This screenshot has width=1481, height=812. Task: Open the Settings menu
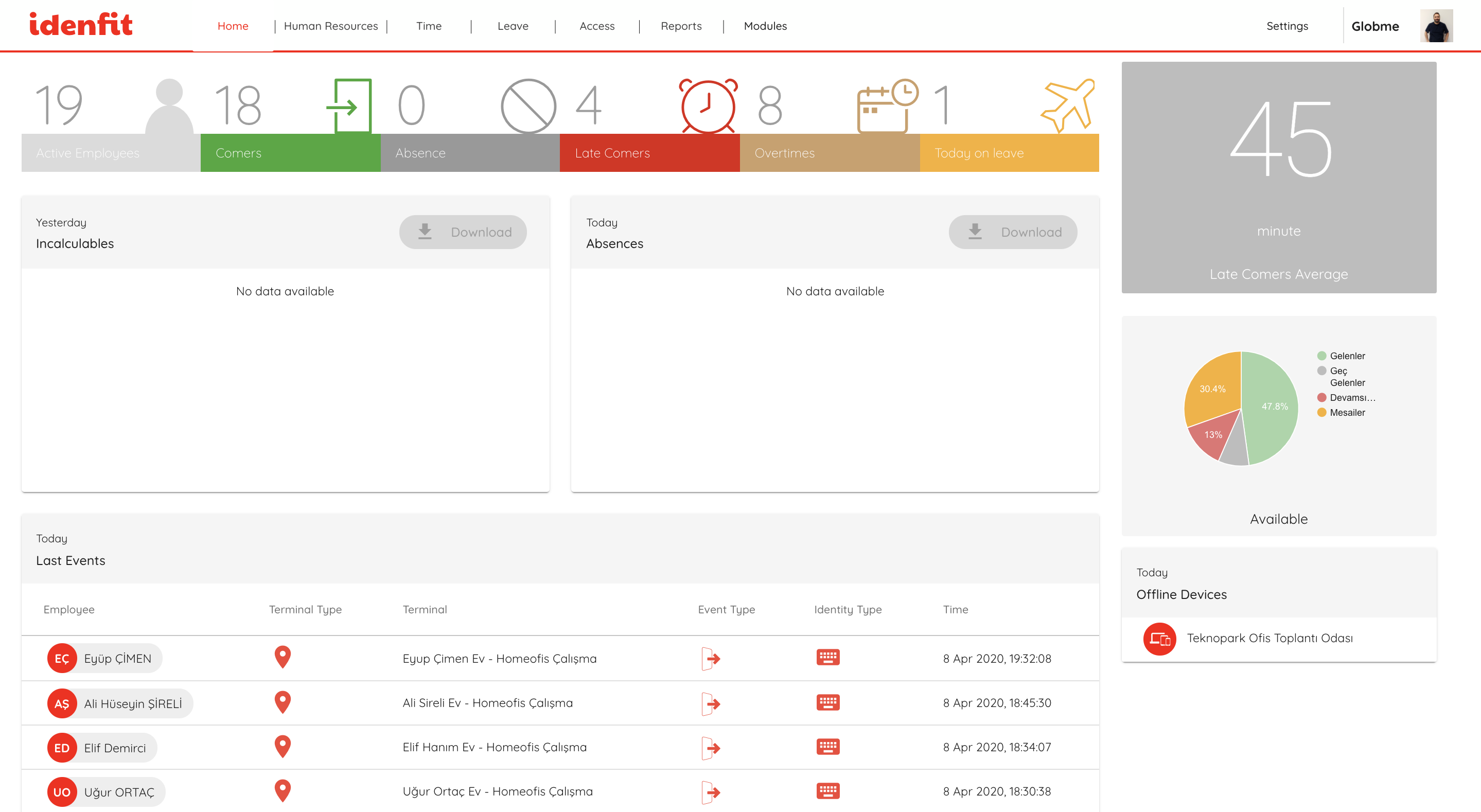[1286, 26]
